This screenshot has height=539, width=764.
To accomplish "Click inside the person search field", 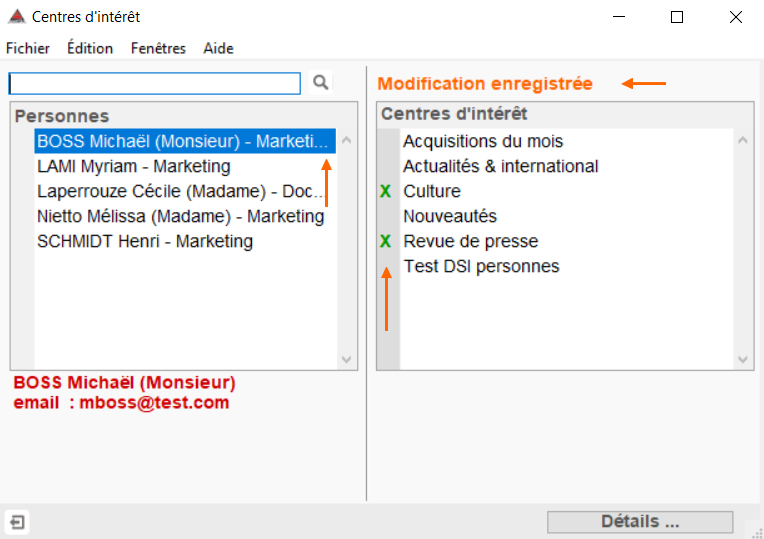I will click(x=155, y=83).
